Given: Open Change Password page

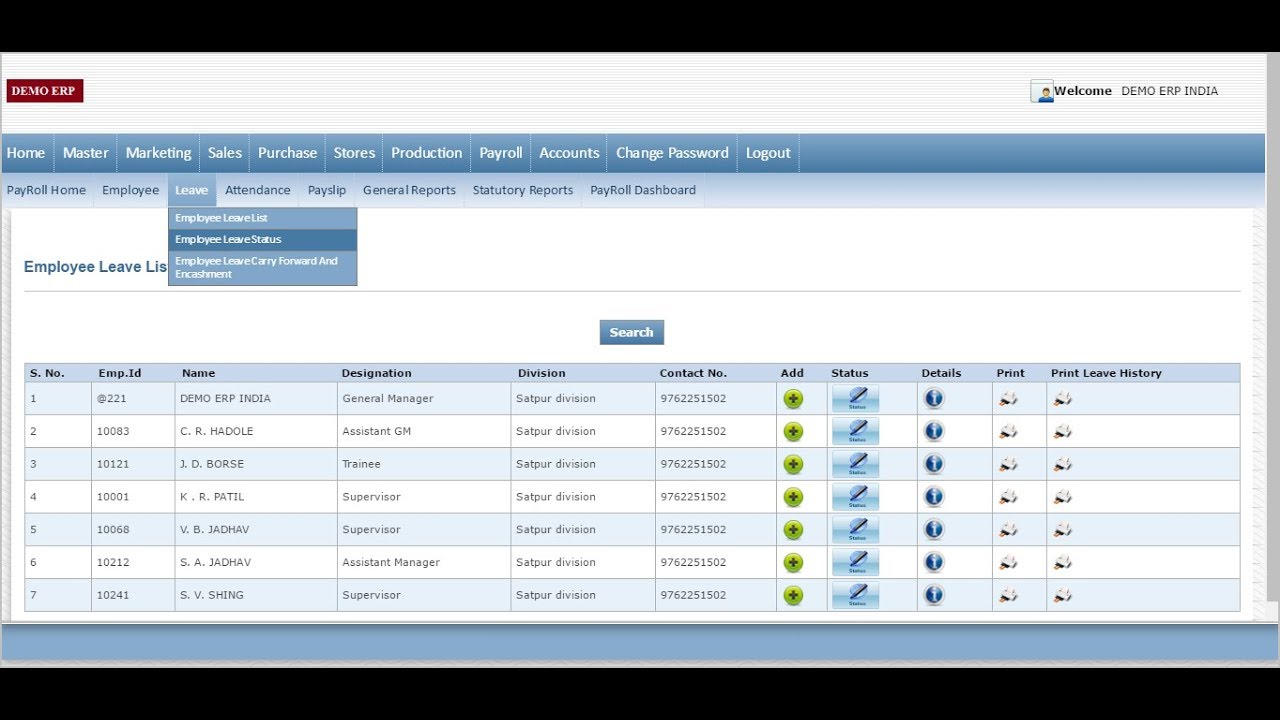Looking at the screenshot, I should point(672,153).
